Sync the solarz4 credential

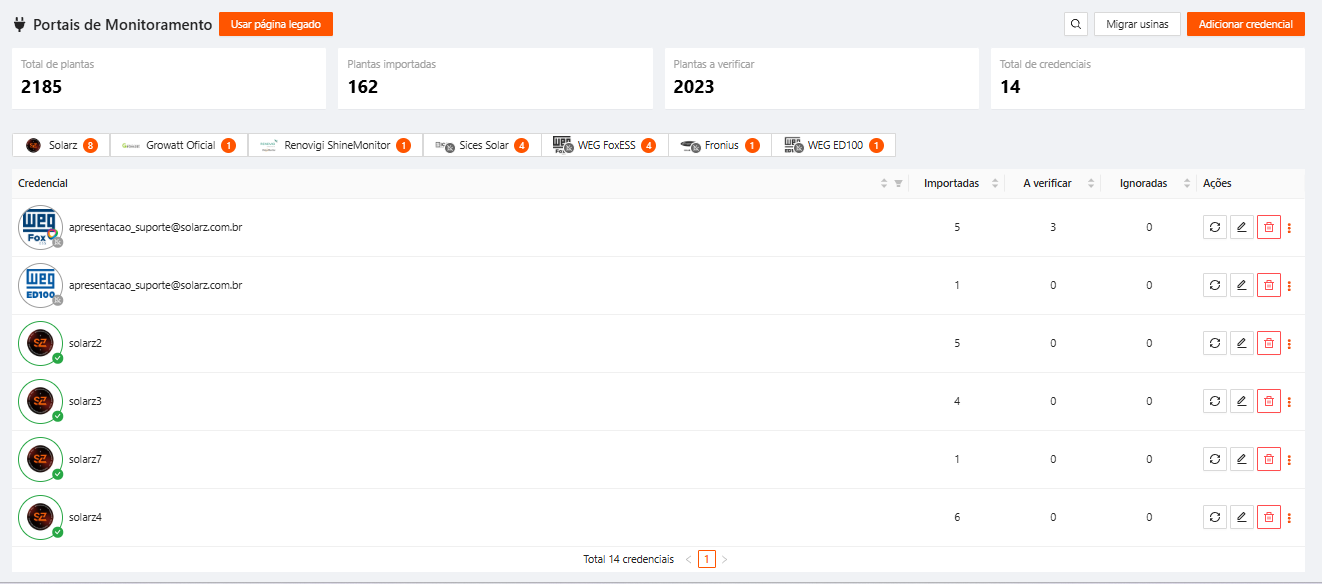click(x=1214, y=518)
